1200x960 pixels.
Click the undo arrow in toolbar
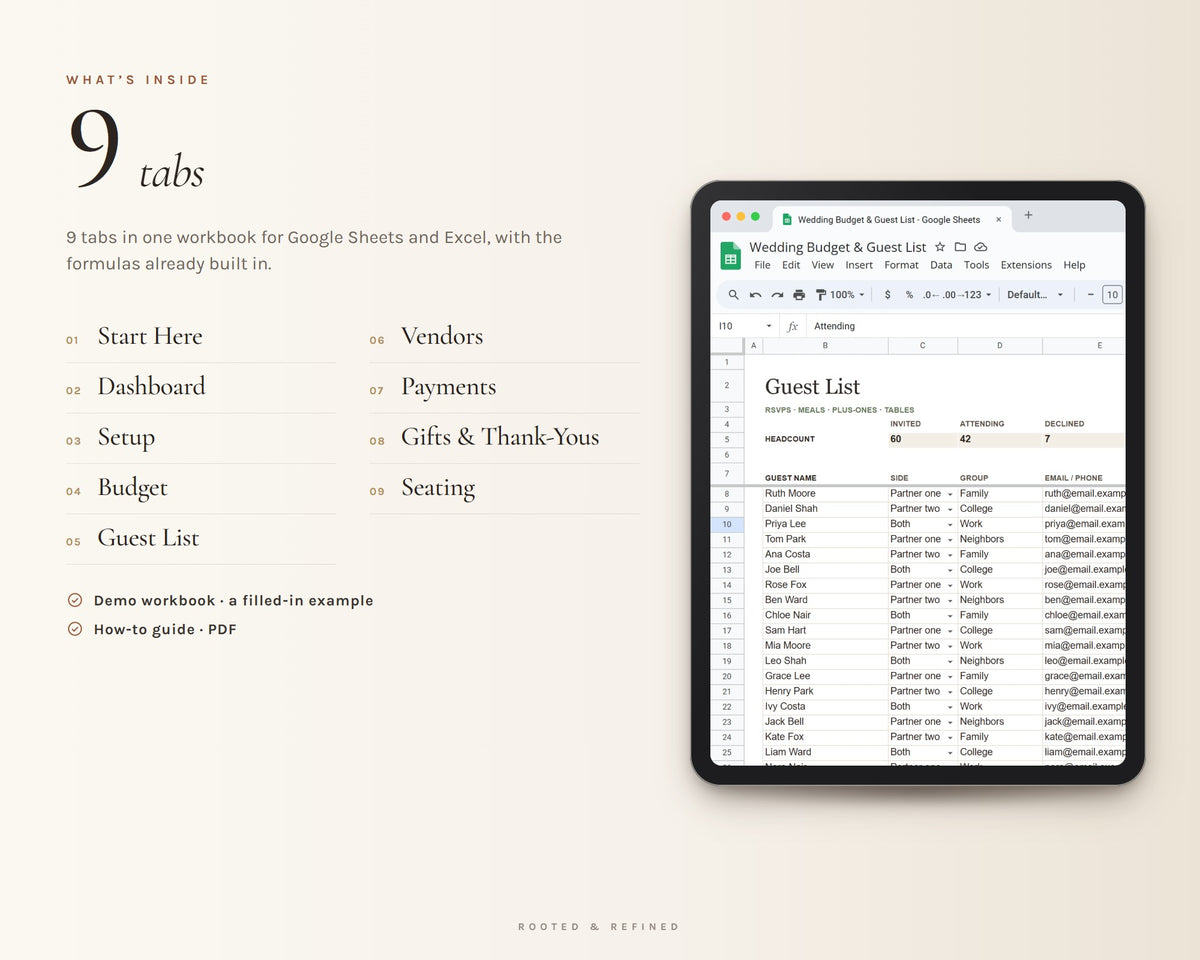(x=755, y=295)
